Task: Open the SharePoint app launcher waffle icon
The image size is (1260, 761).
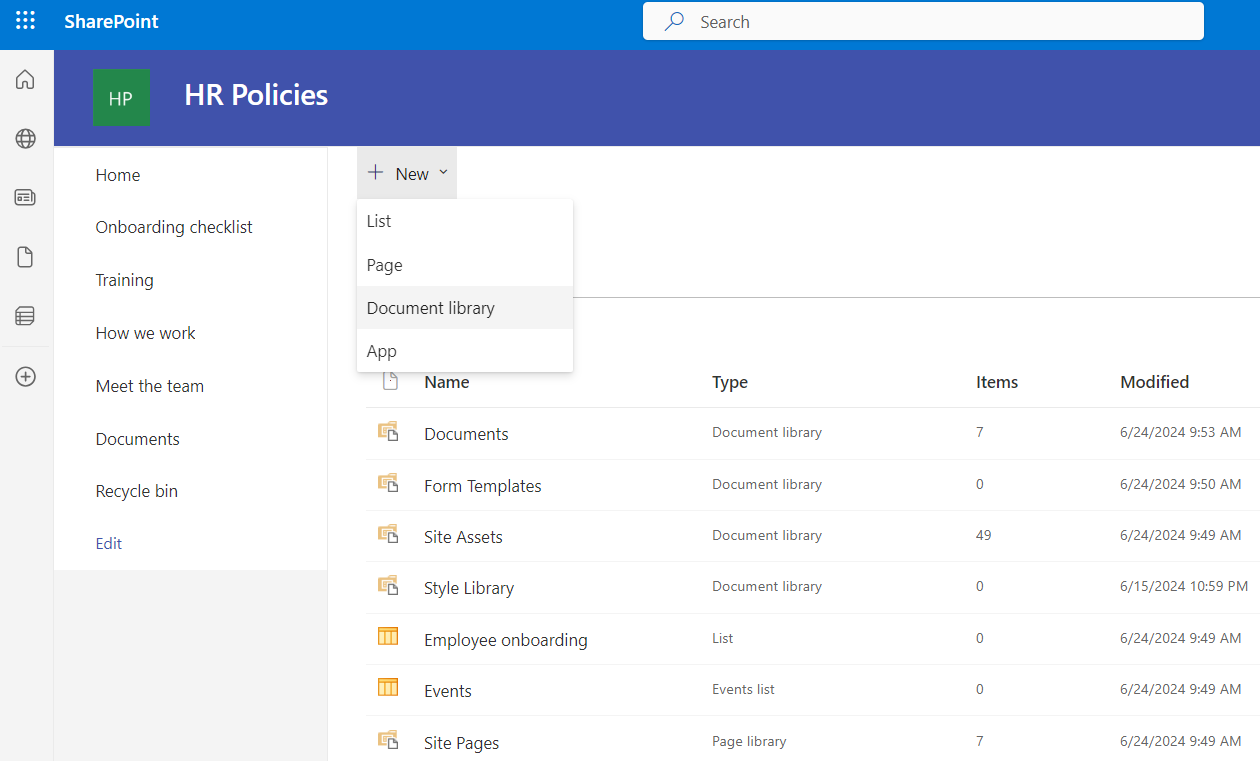Action: click(x=24, y=20)
